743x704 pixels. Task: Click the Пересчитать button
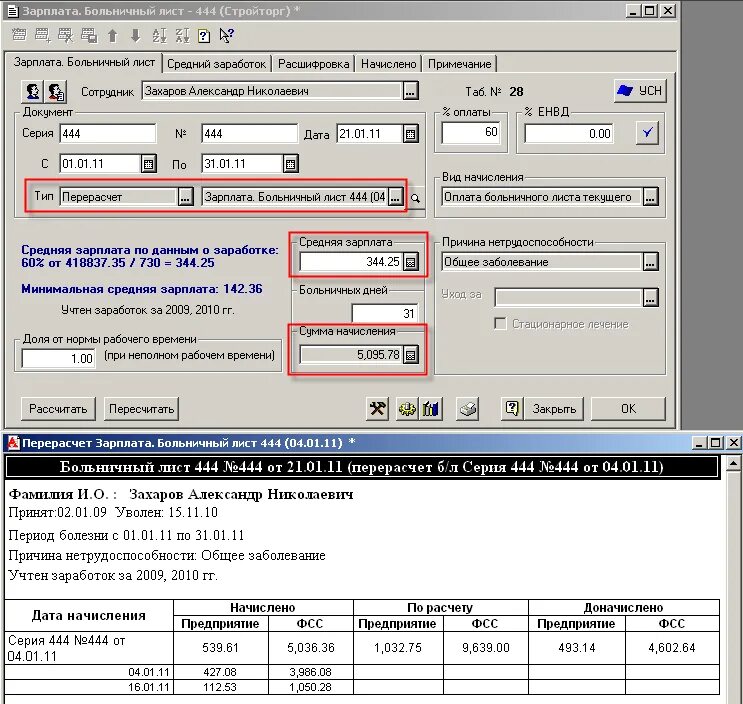141,409
